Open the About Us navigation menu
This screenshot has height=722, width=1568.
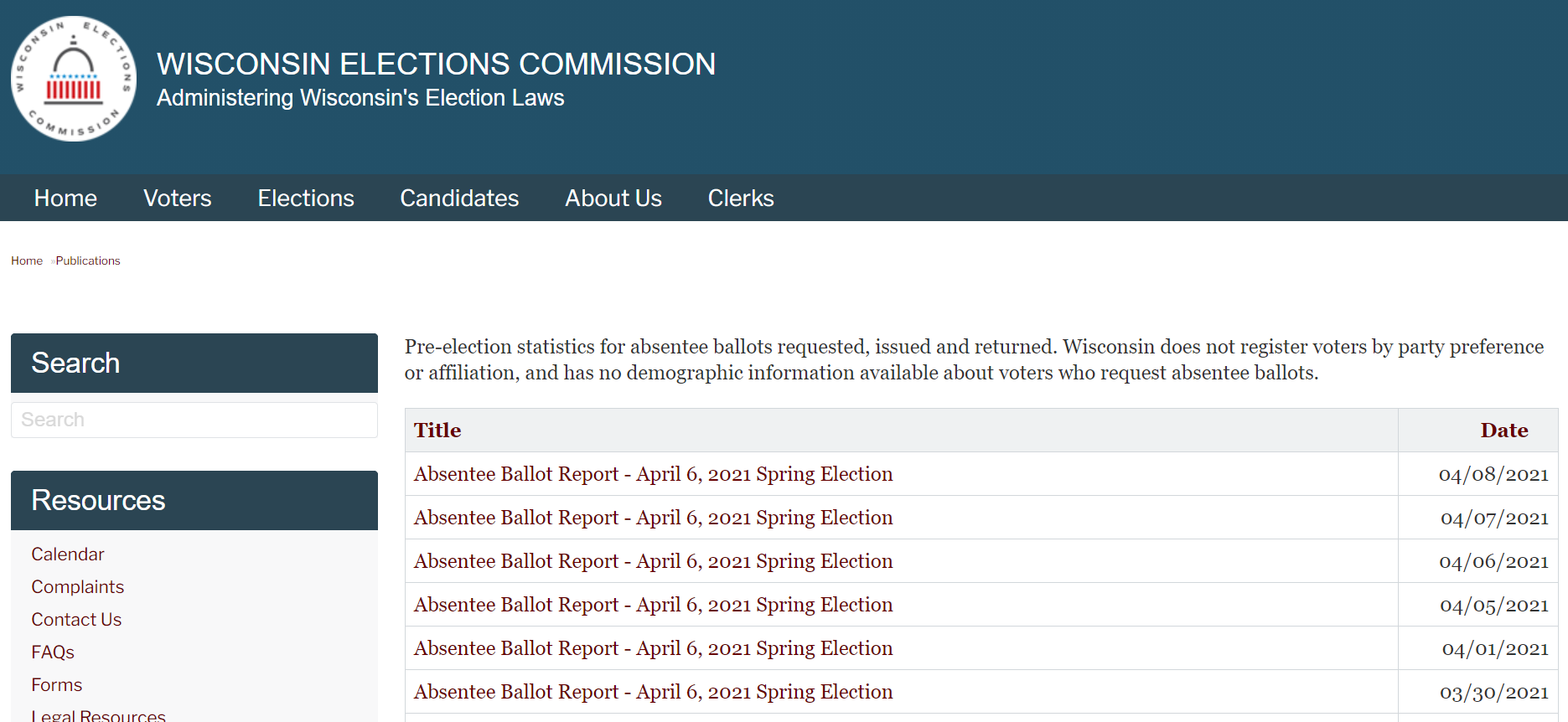(613, 199)
